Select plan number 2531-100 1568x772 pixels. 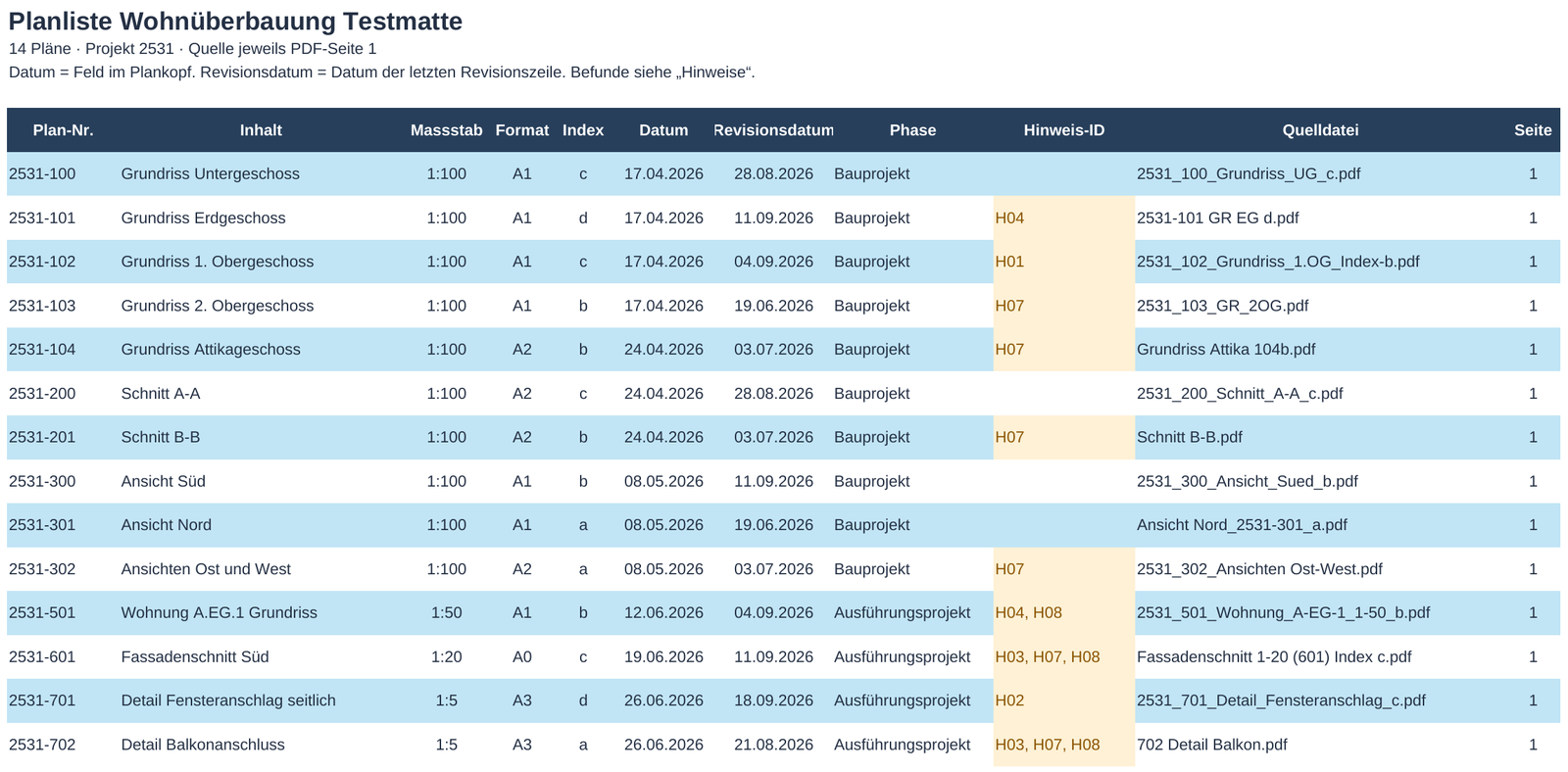[x=42, y=174]
